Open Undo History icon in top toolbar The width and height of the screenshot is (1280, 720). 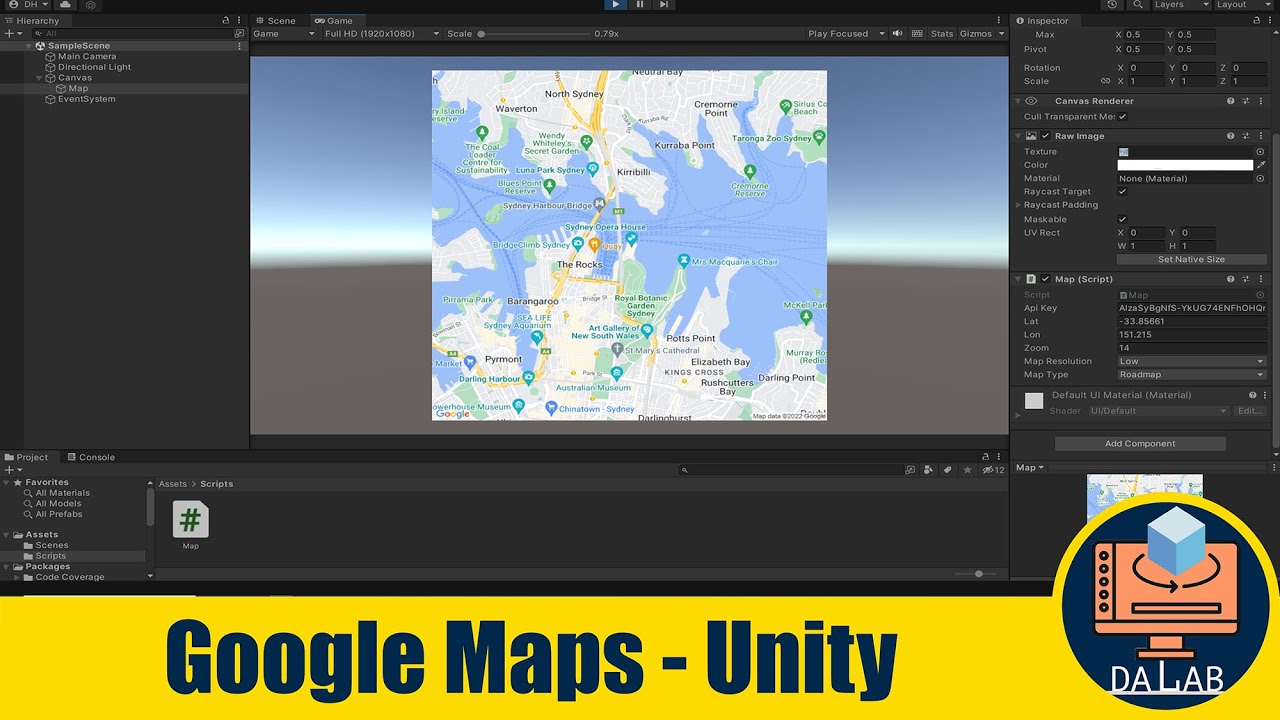coord(1112,5)
